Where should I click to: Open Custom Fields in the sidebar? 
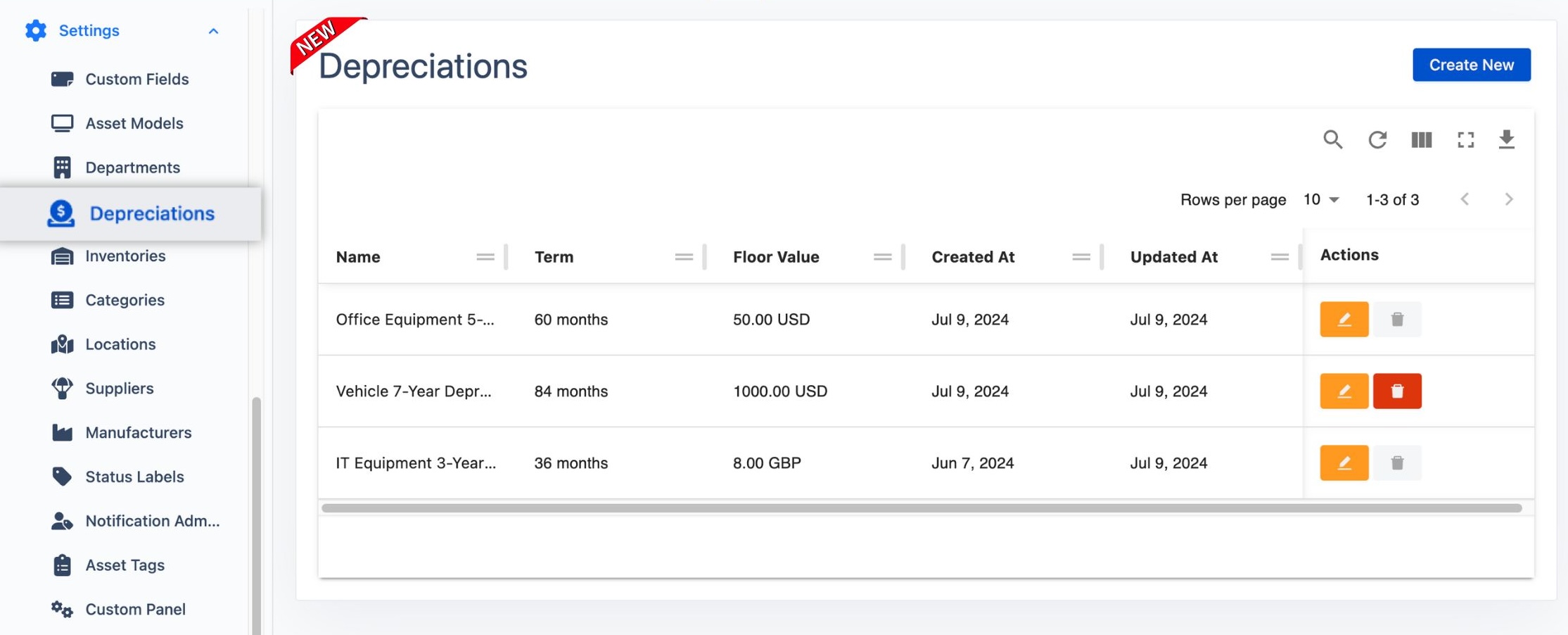pyautogui.click(x=136, y=79)
